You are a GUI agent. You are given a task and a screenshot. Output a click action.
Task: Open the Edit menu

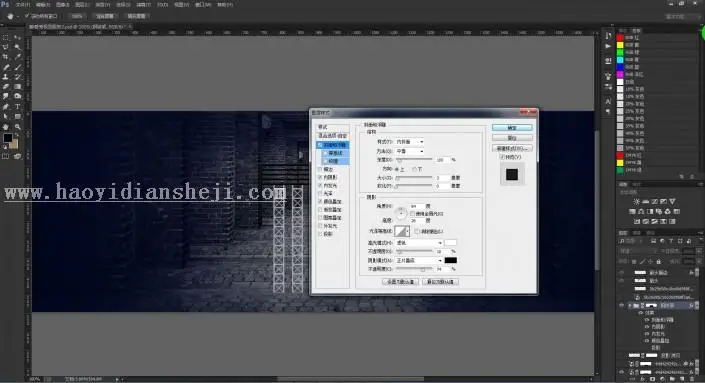click(x=43, y=4)
